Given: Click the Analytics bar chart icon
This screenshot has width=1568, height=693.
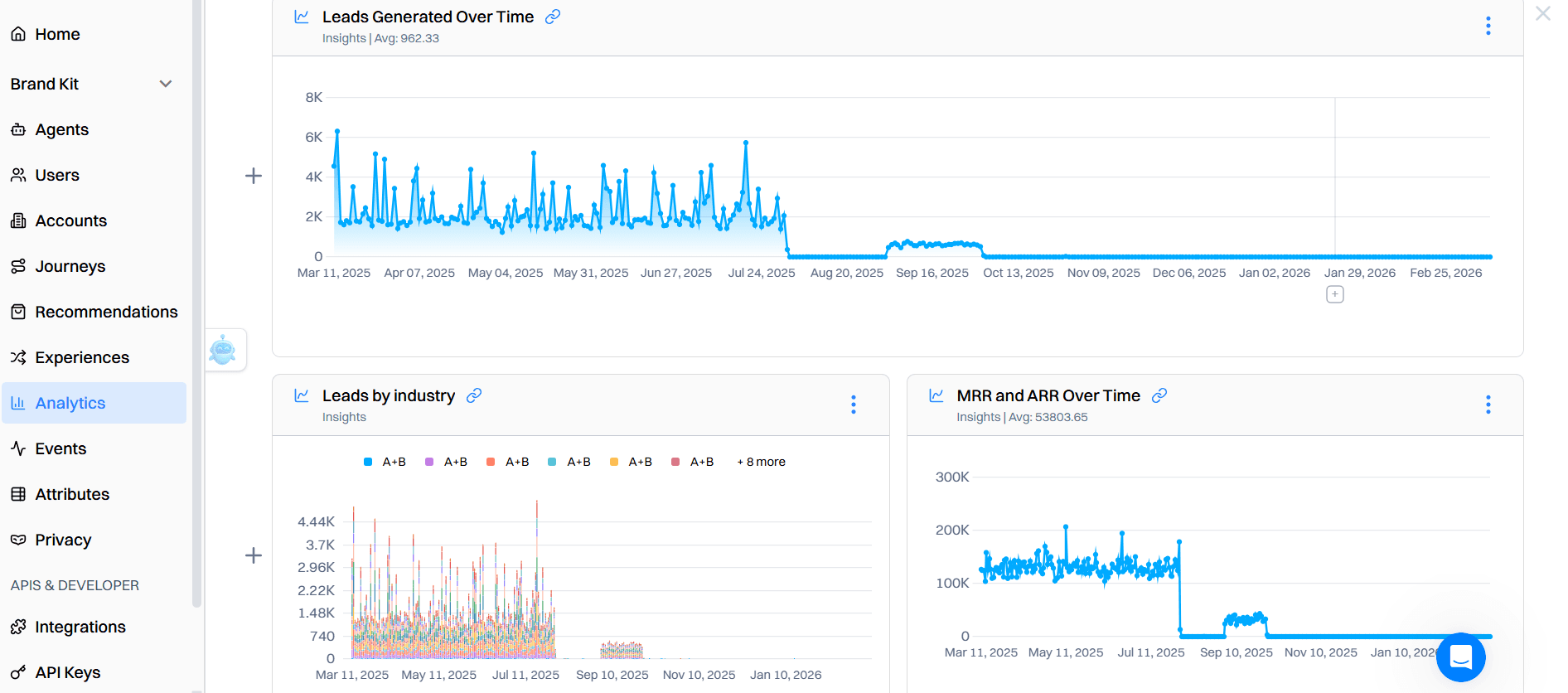Looking at the screenshot, I should [x=18, y=403].
